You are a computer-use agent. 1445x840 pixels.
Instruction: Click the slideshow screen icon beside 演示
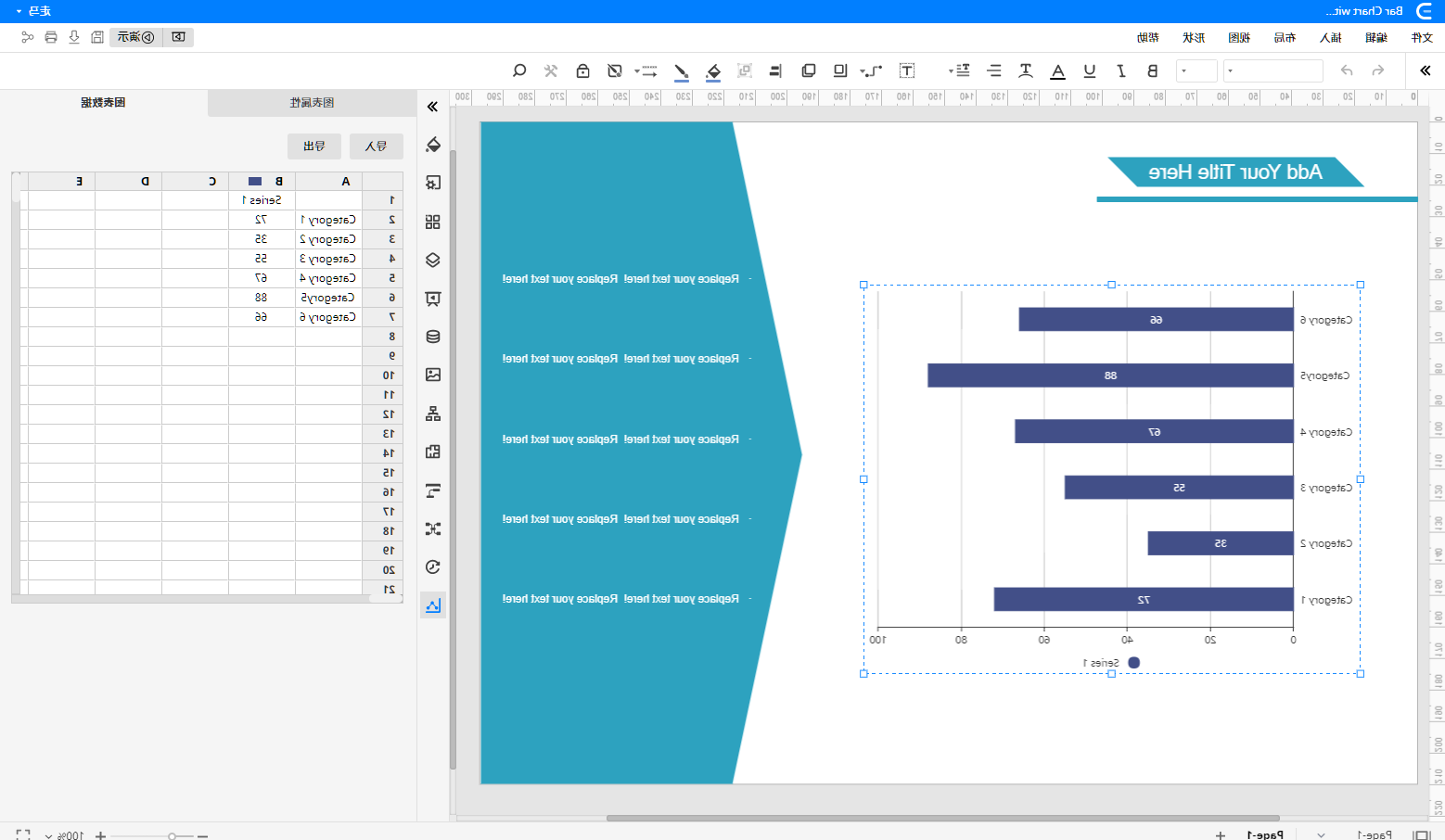(178, 37)
